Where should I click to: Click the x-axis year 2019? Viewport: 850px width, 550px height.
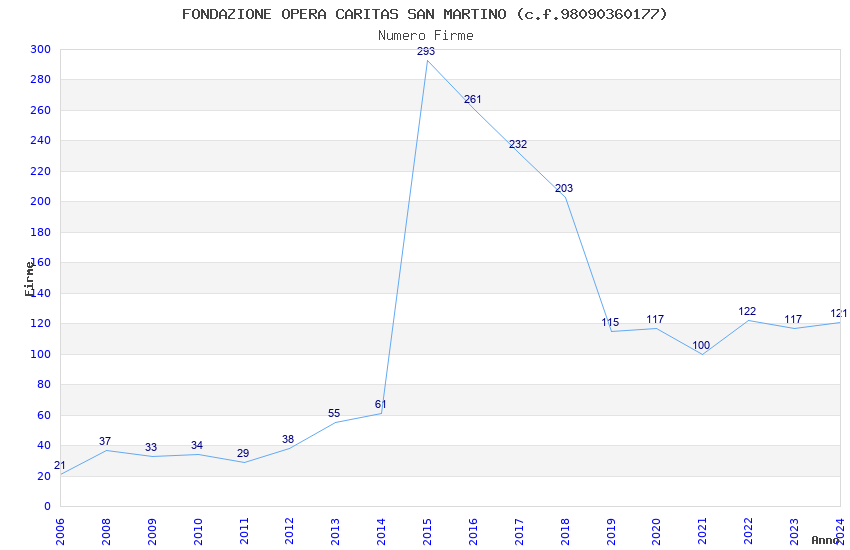tap(611, 532)
